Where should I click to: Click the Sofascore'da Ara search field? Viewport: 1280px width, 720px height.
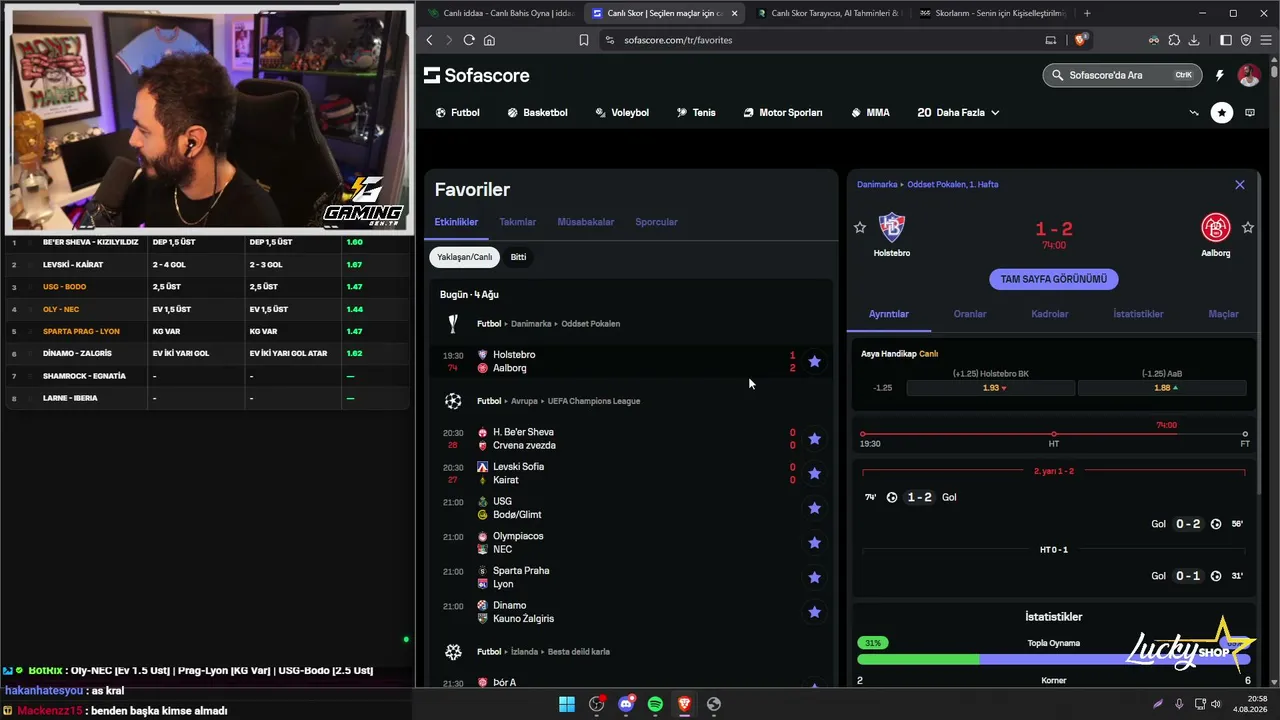pyautogui.click(x=1121, y=75)
